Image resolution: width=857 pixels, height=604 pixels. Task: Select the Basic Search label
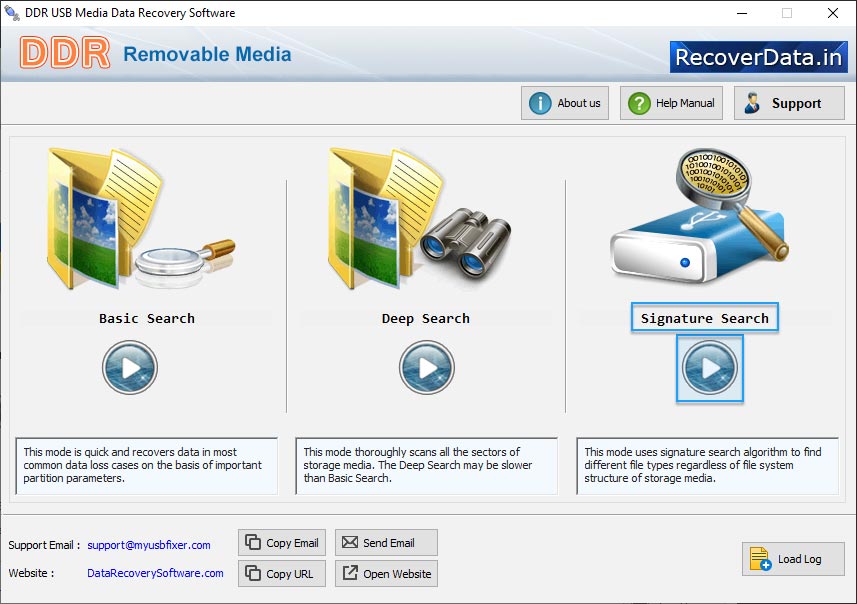146,318
